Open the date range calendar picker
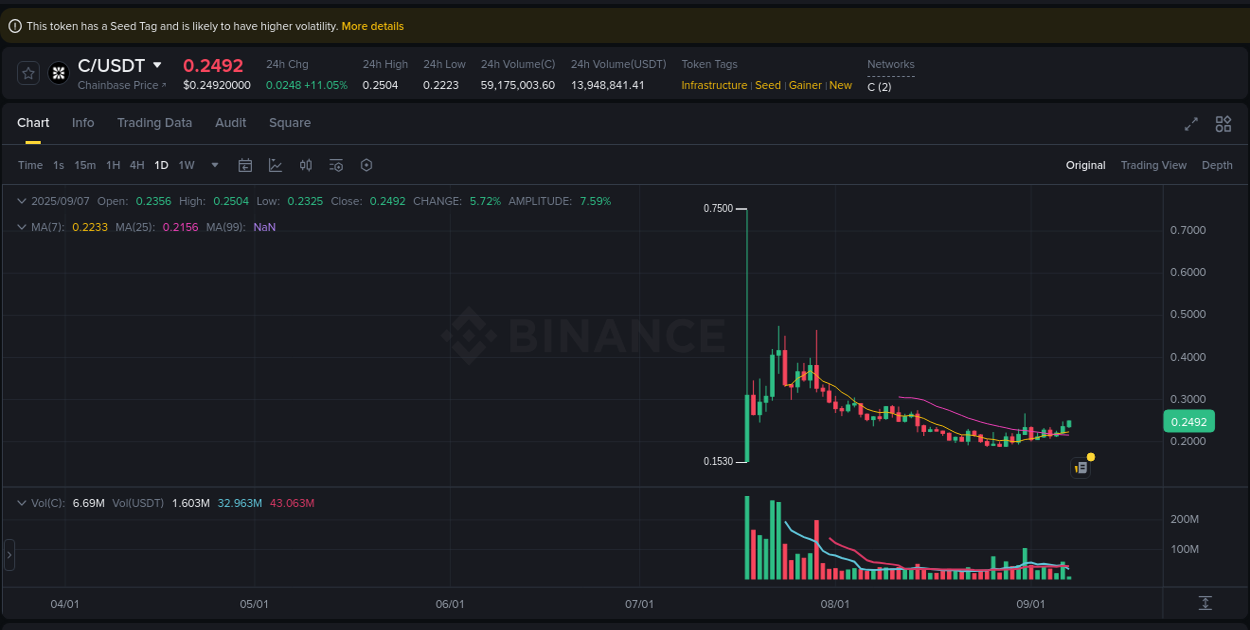1250x630 pixels. (245, 165)
